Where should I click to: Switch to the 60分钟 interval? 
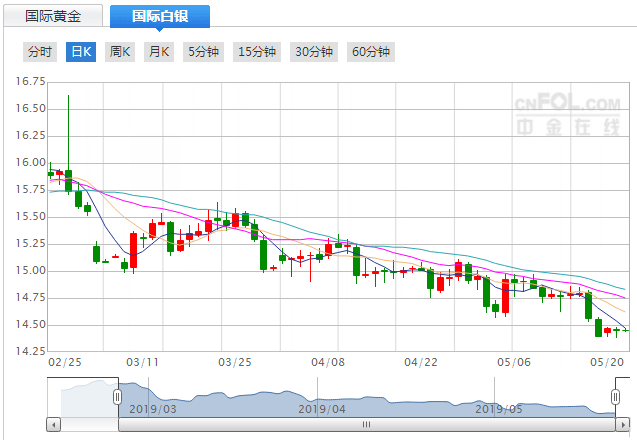click(370, 52)
